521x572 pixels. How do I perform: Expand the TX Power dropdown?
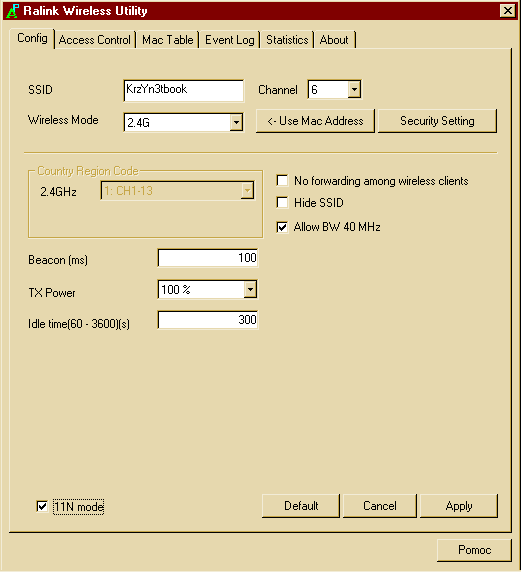coord(250,290)
